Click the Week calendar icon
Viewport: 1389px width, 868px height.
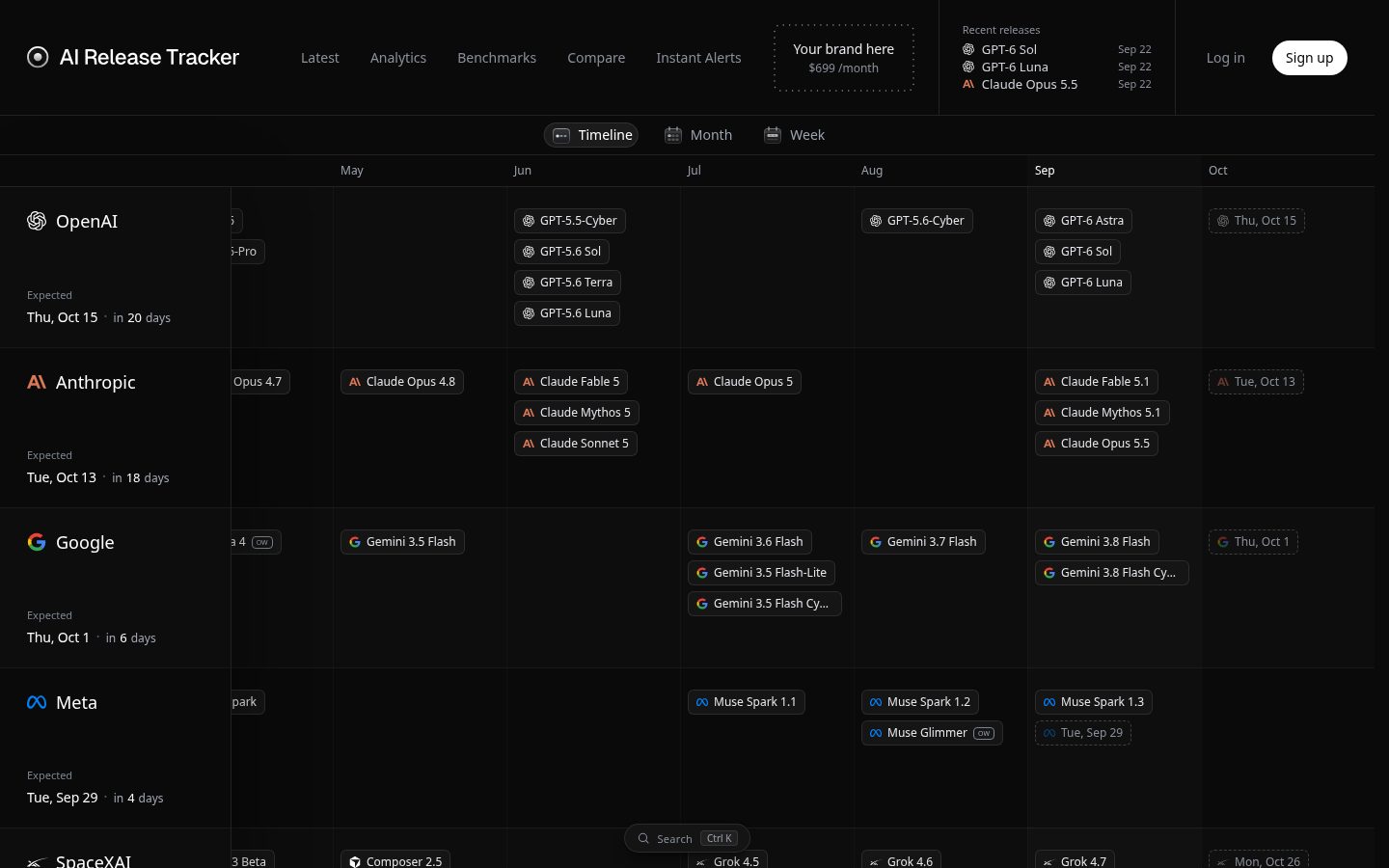coord(773,135)
